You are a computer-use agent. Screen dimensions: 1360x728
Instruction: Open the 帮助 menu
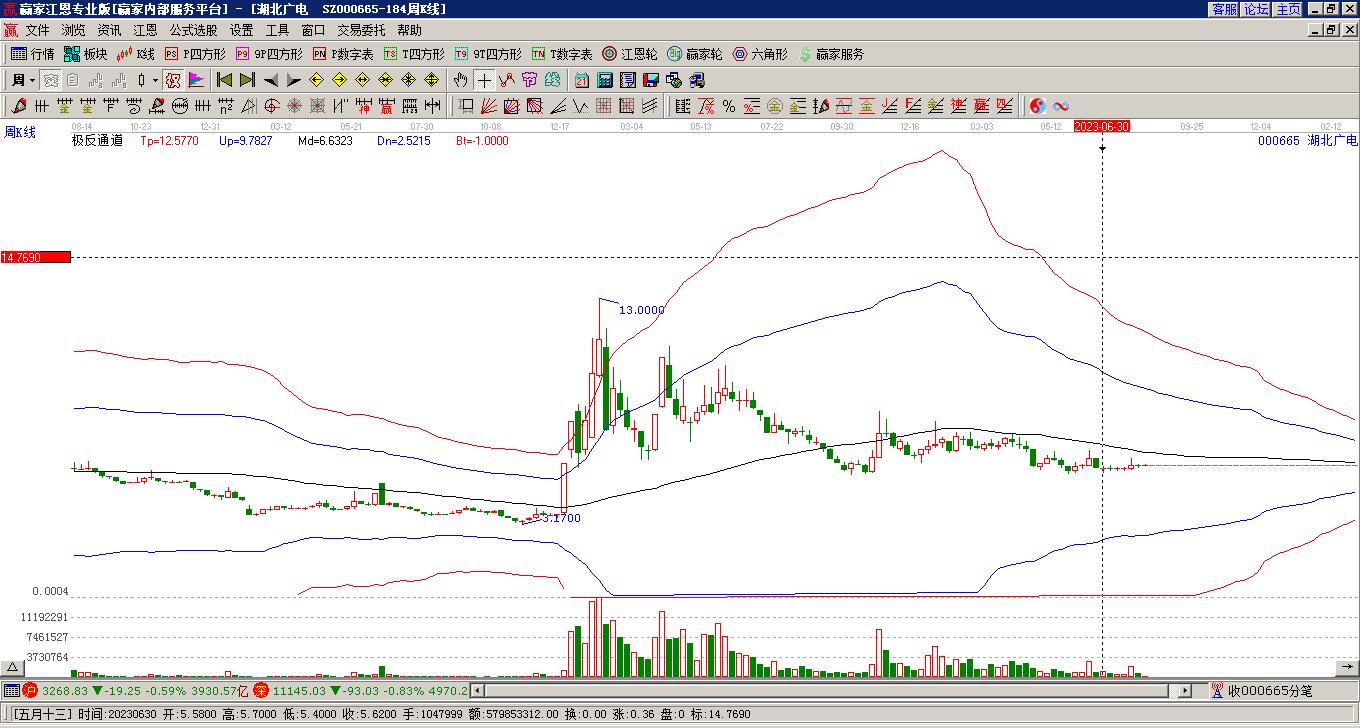click(x=409, y=31)
